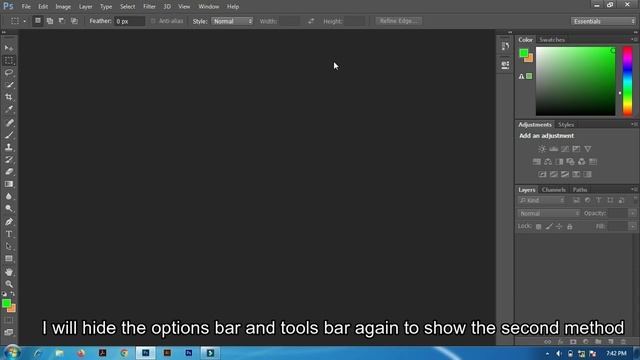
Task: Select the Blur tool
Action: [9, 196]
